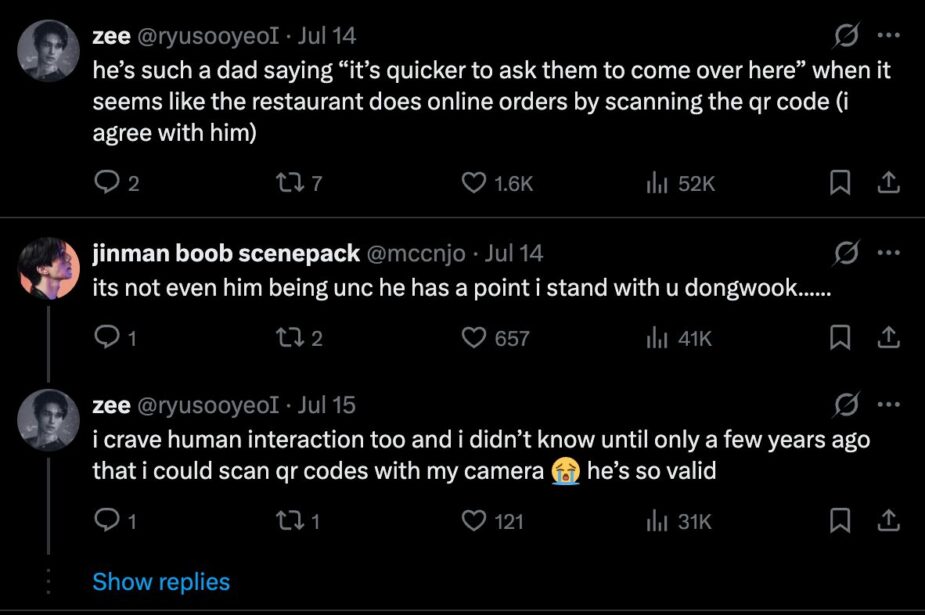This screenshot has height=615, width=925.
Task: Open Jul 15 timestamp on zee's reply
Action: 326,404
